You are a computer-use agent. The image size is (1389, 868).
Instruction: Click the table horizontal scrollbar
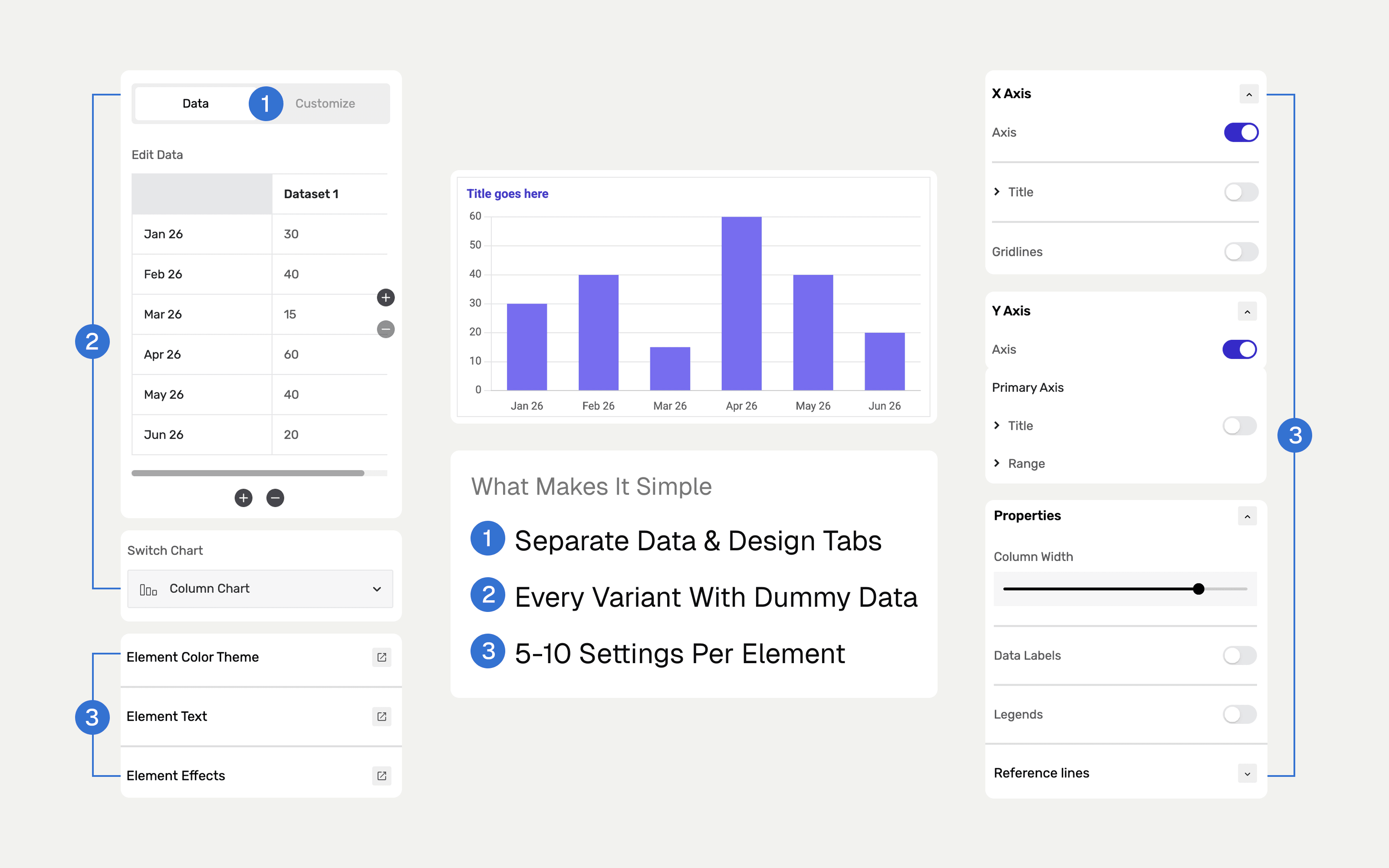(248, 473)
